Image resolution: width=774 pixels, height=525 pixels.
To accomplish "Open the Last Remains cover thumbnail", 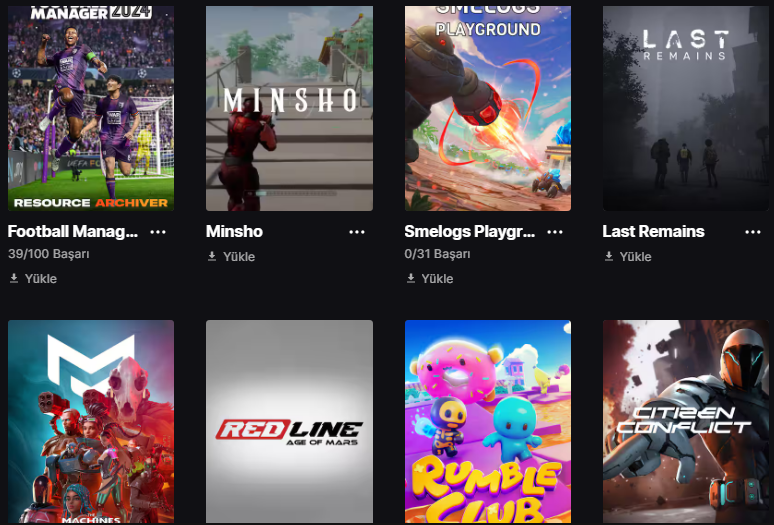I will tap(686, 108).
